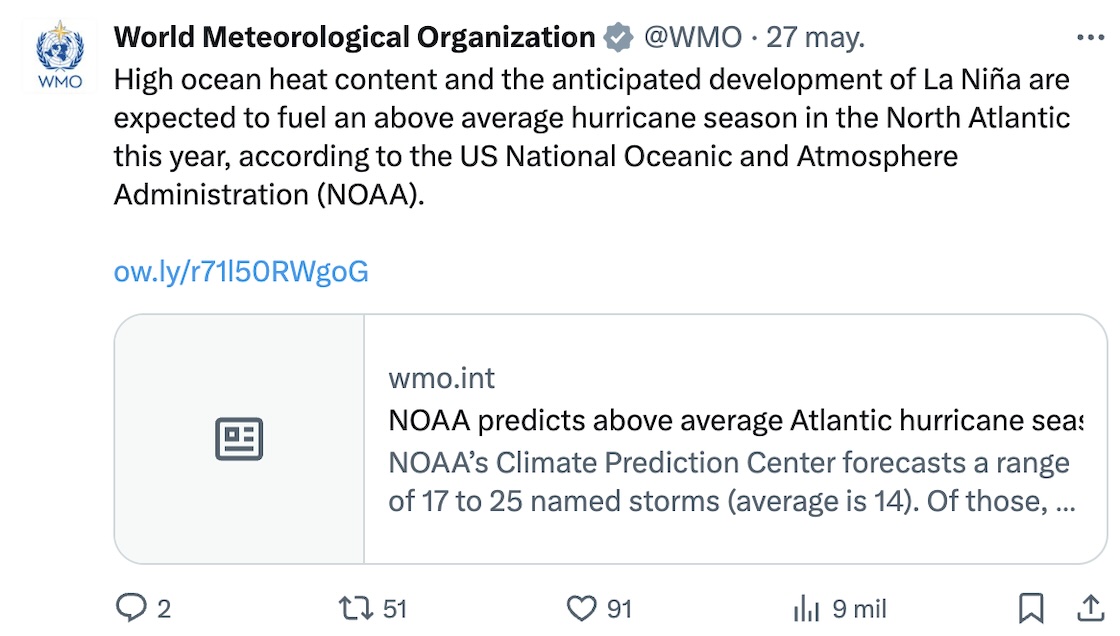This screenshot has width=1120, height=636.
Task: Follow the ow.ly/r71l50RWgoG short link
Action: (241, 271)
